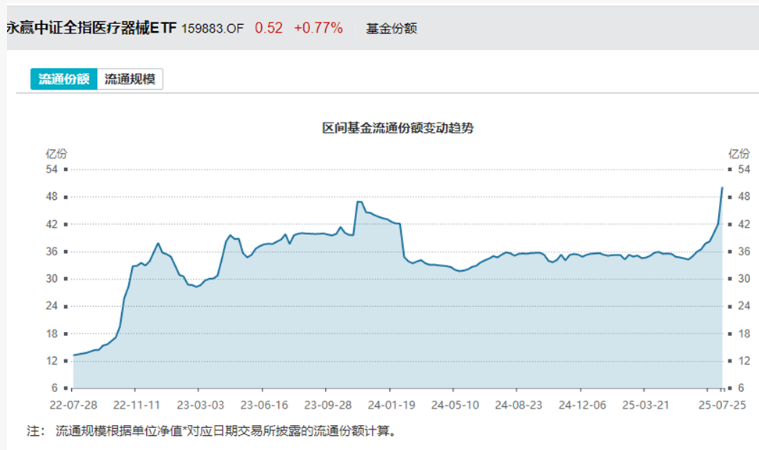Click chart title 区间基金流通份额变动趋势
The image size is (759, 450).
(x=398, y=128)
